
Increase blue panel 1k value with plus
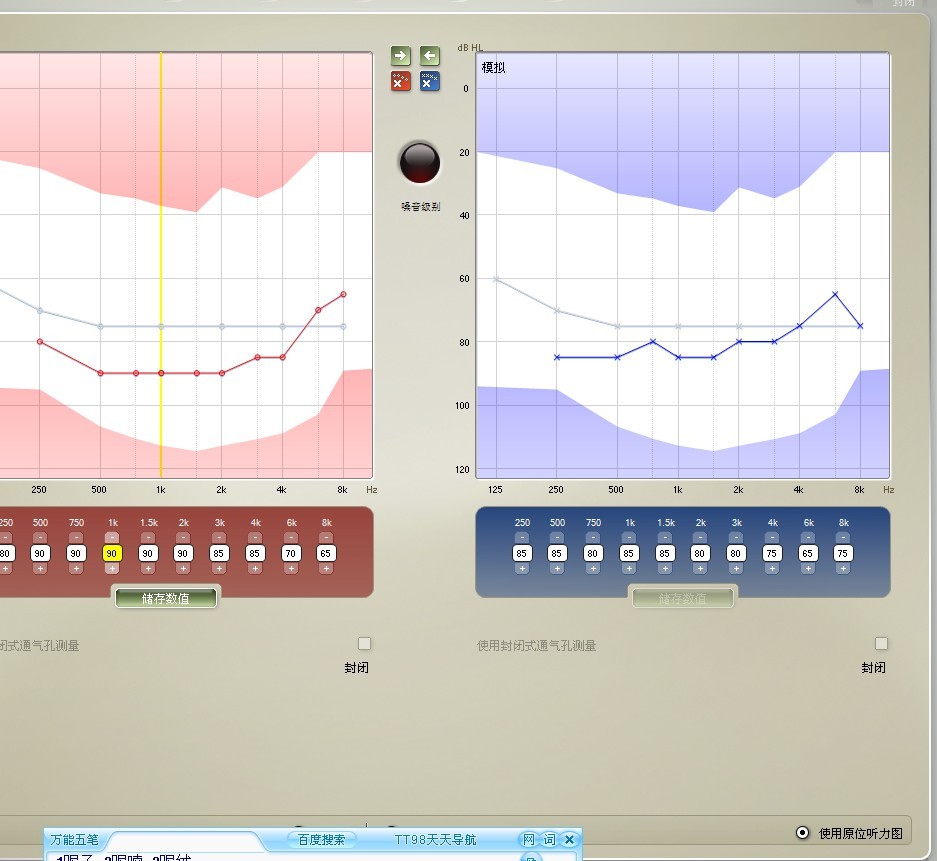(629, 569)
